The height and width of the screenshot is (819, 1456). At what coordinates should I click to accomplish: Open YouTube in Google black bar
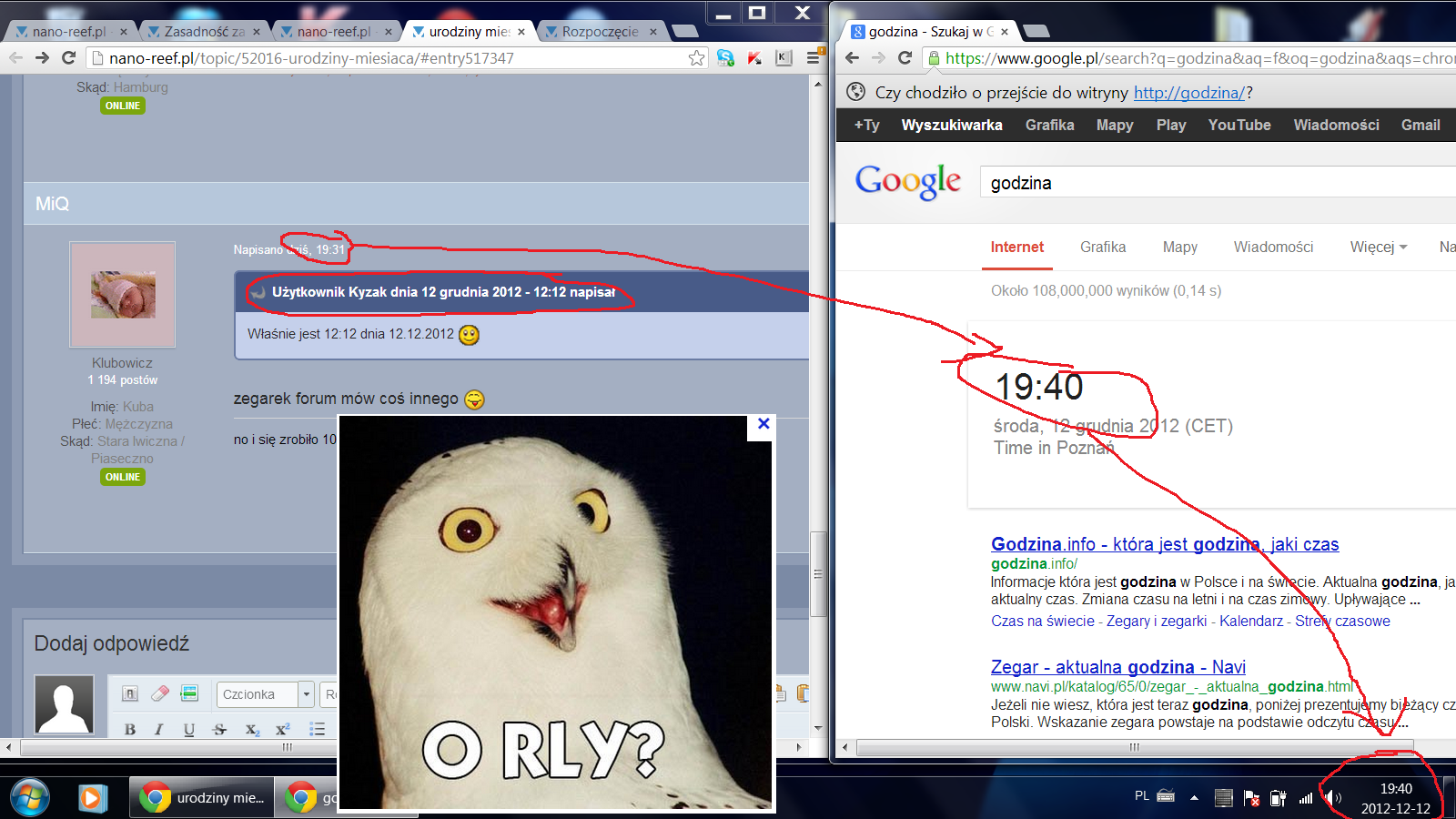1239,125
